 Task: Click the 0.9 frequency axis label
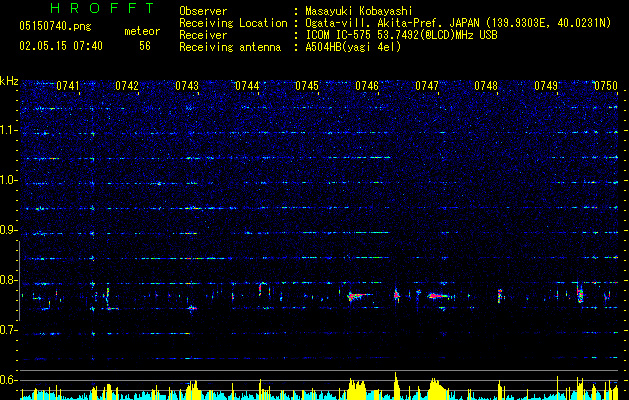pos(9,230)
